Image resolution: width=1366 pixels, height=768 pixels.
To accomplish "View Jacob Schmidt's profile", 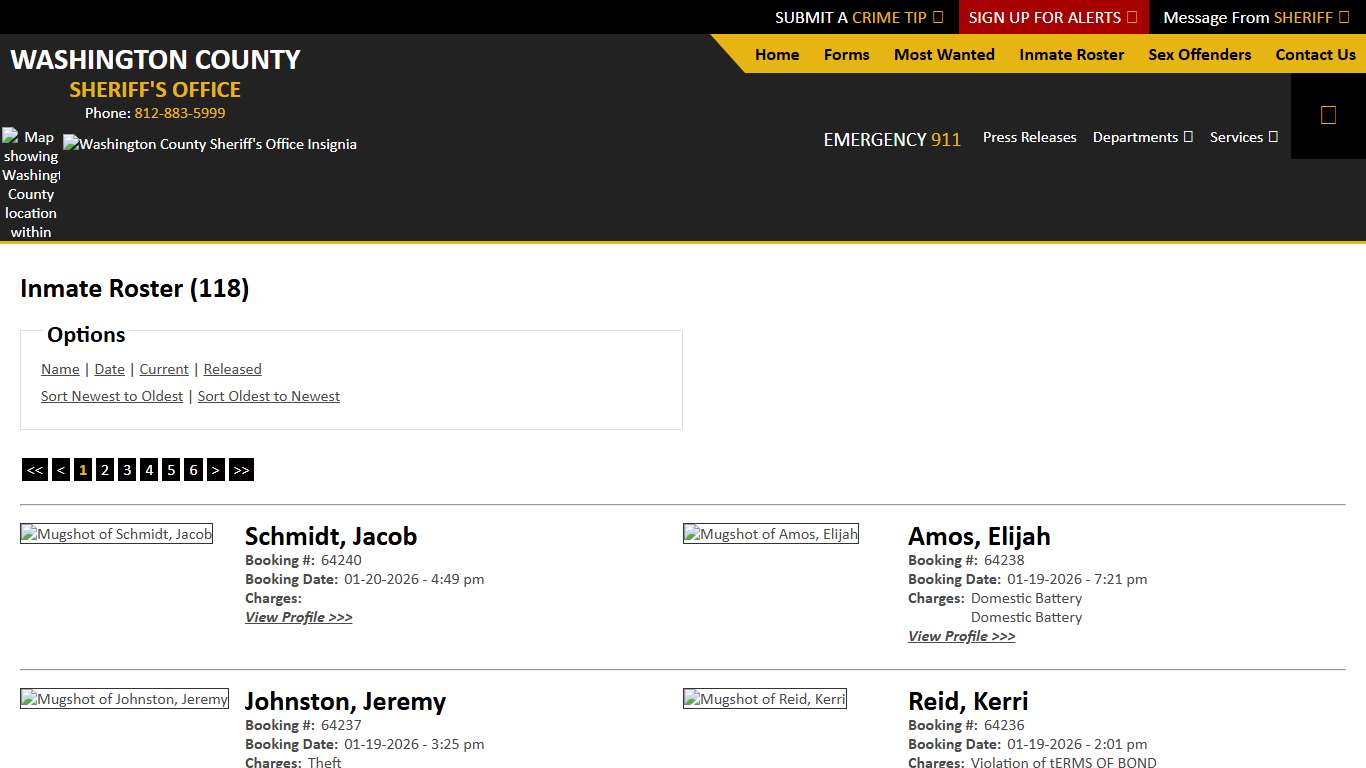I will click(298, 617).
